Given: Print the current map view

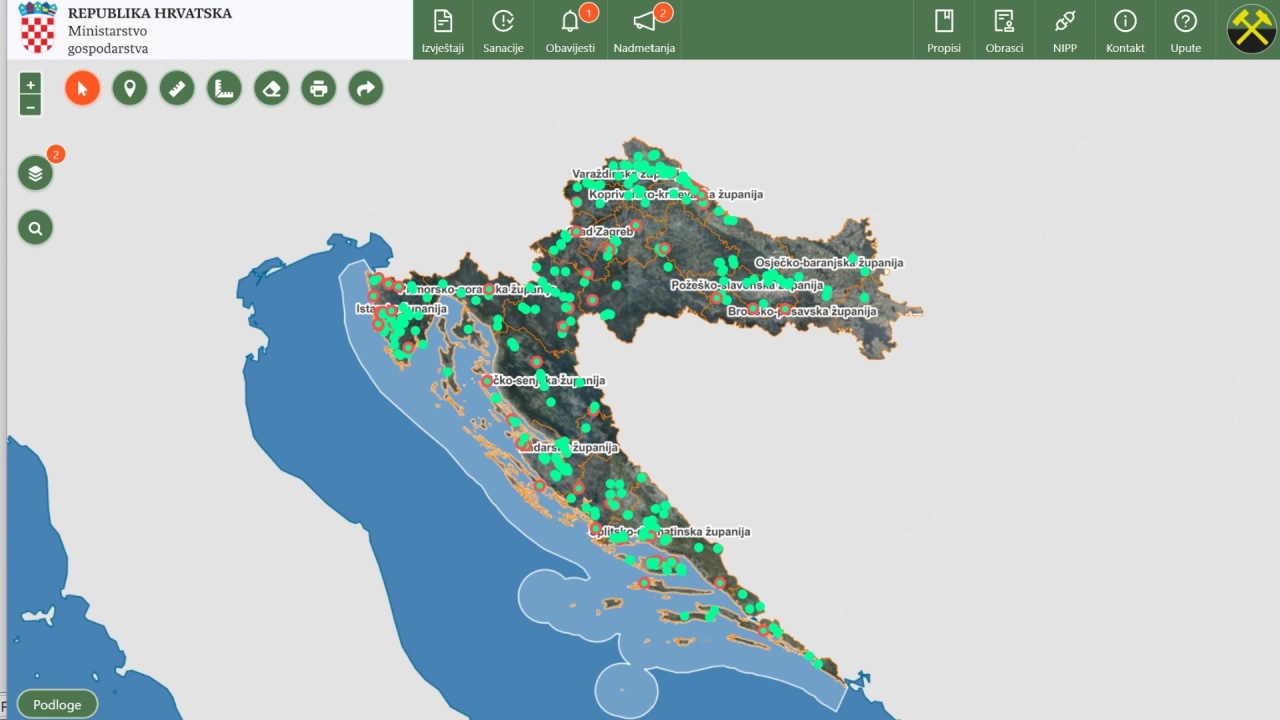Looking at the screenshot, I should (318, 89).
